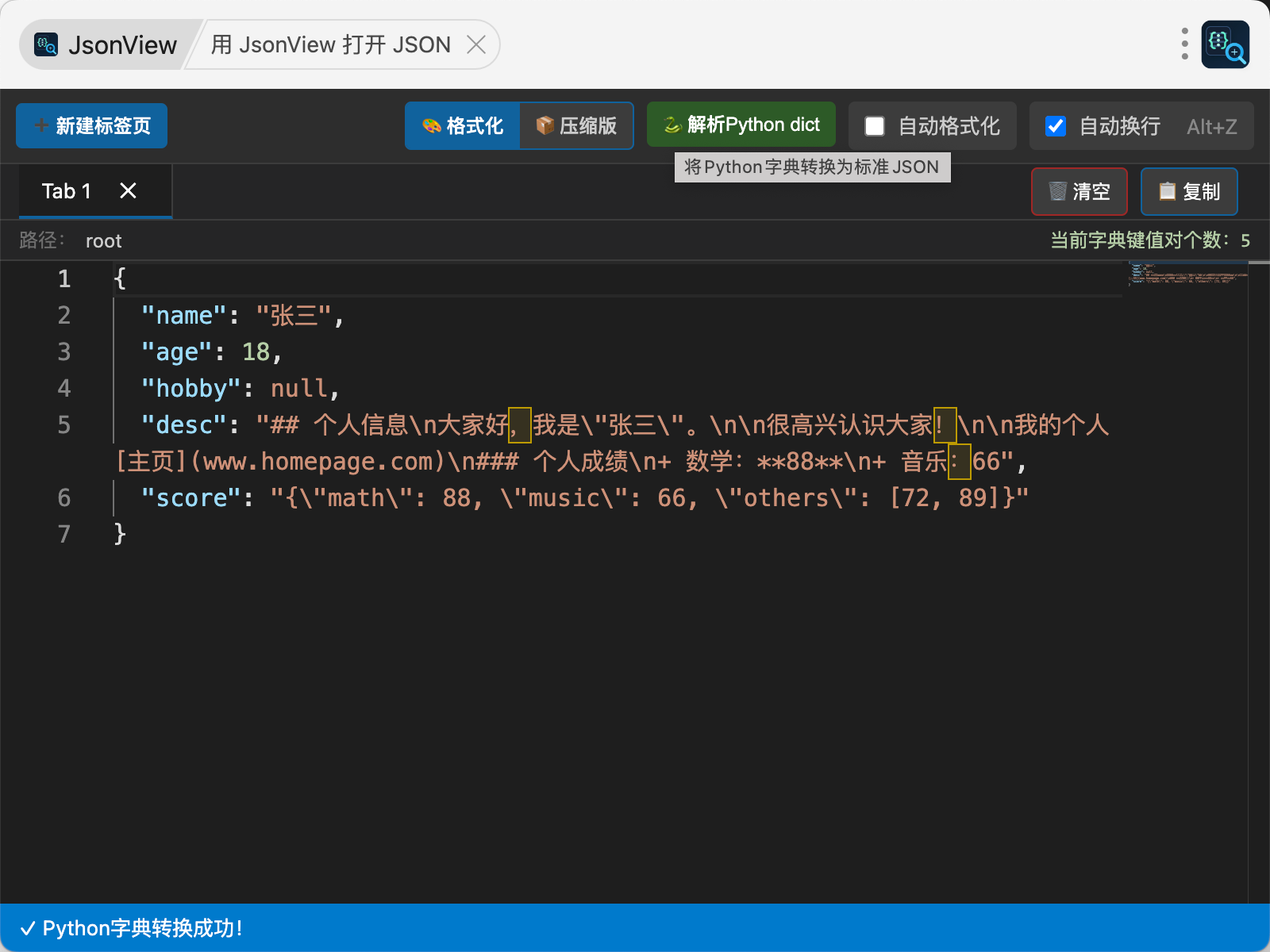Image resolution: width=1270 pixels, height=952 pixels.
Task: Select the 格式化 format mode
Action: coord(463,126)
